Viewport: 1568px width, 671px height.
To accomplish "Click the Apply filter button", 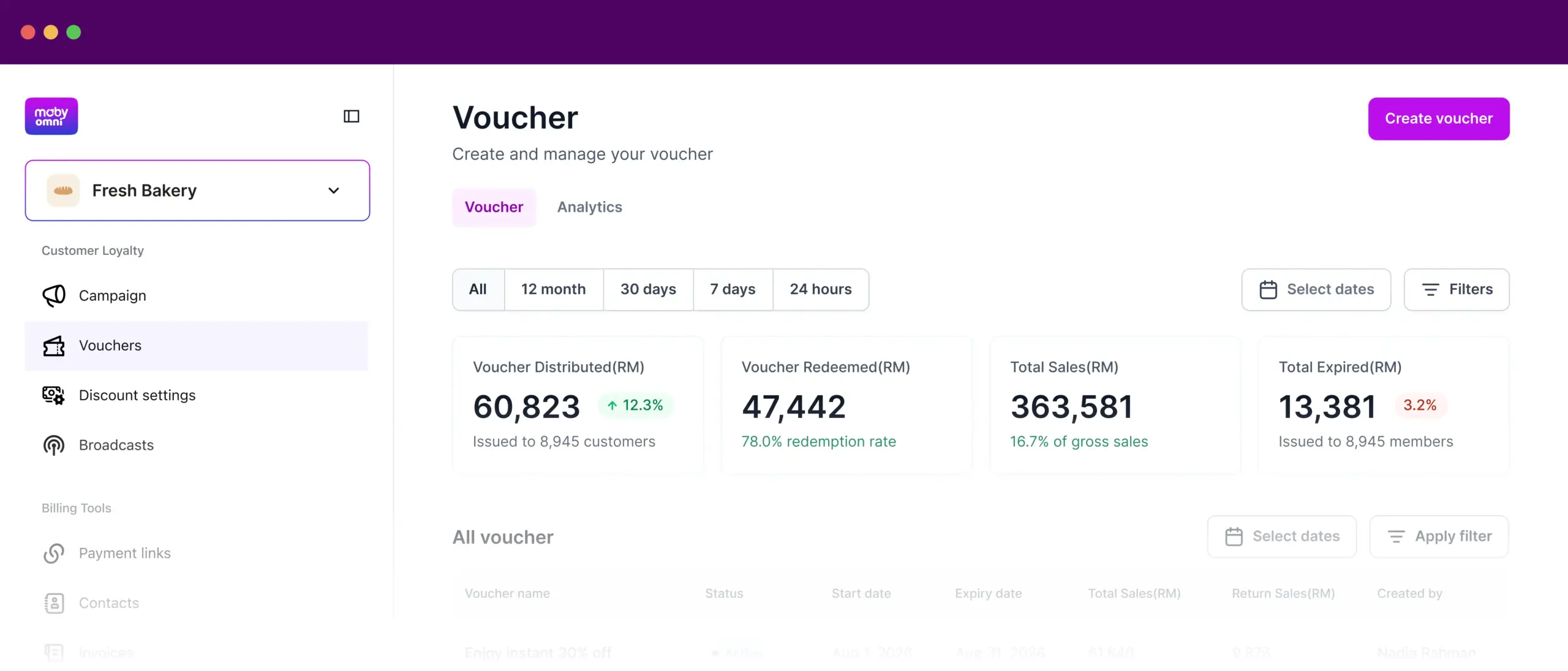I will 1439,536.
